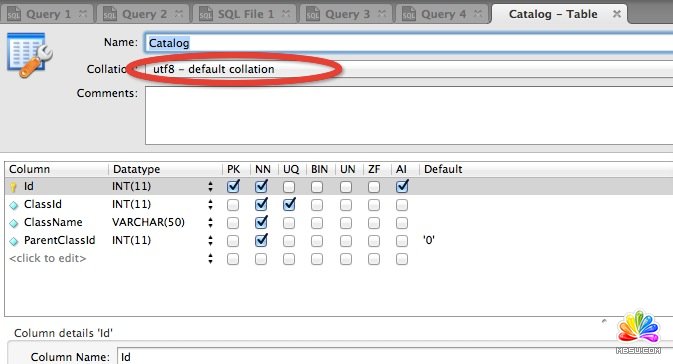673x364 pixels.
Task: Click the SQL file icon on Query 3 tab
Action: tap(312, 14)
